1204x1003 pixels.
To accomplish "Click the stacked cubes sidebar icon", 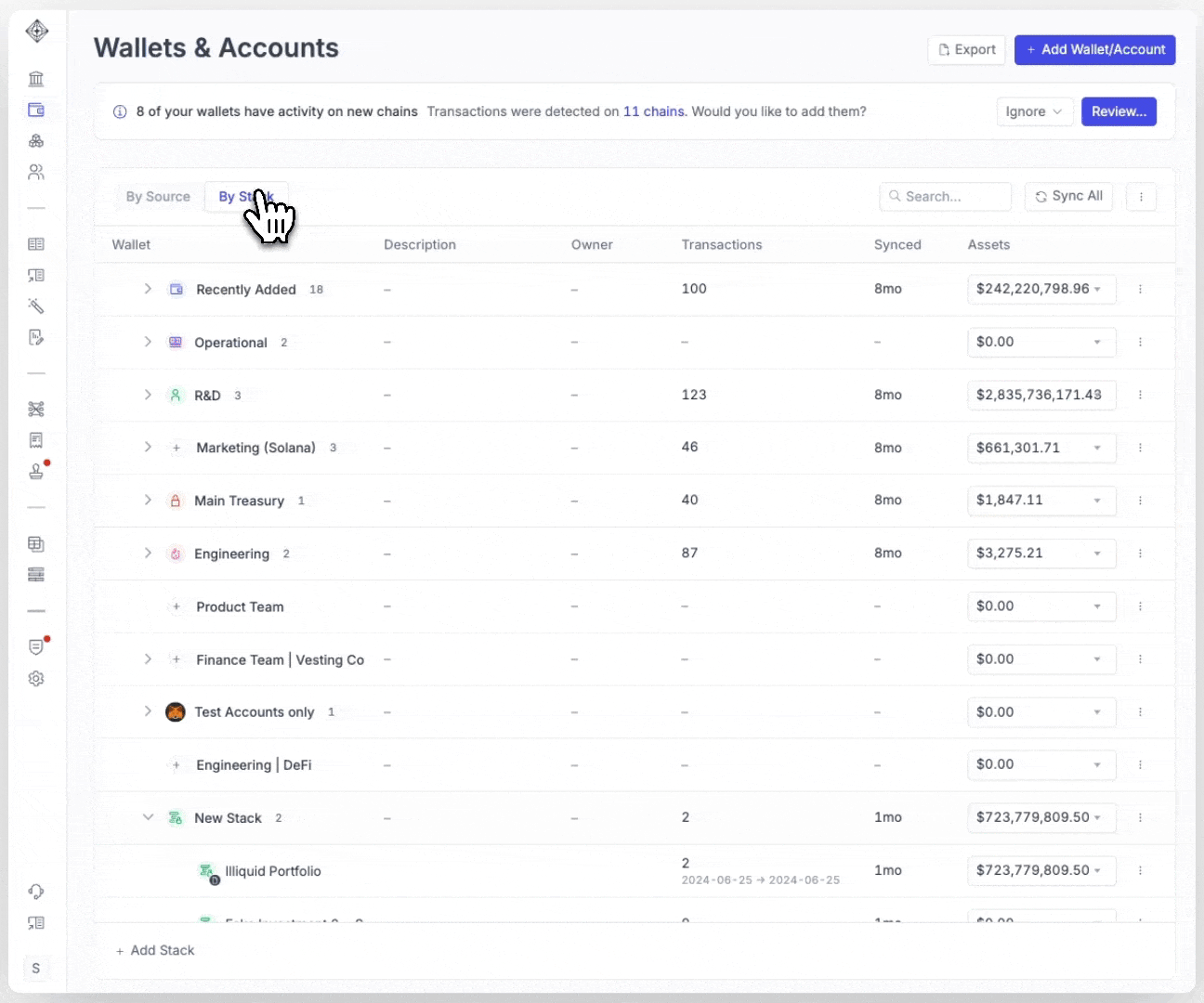I will [36, 141].
